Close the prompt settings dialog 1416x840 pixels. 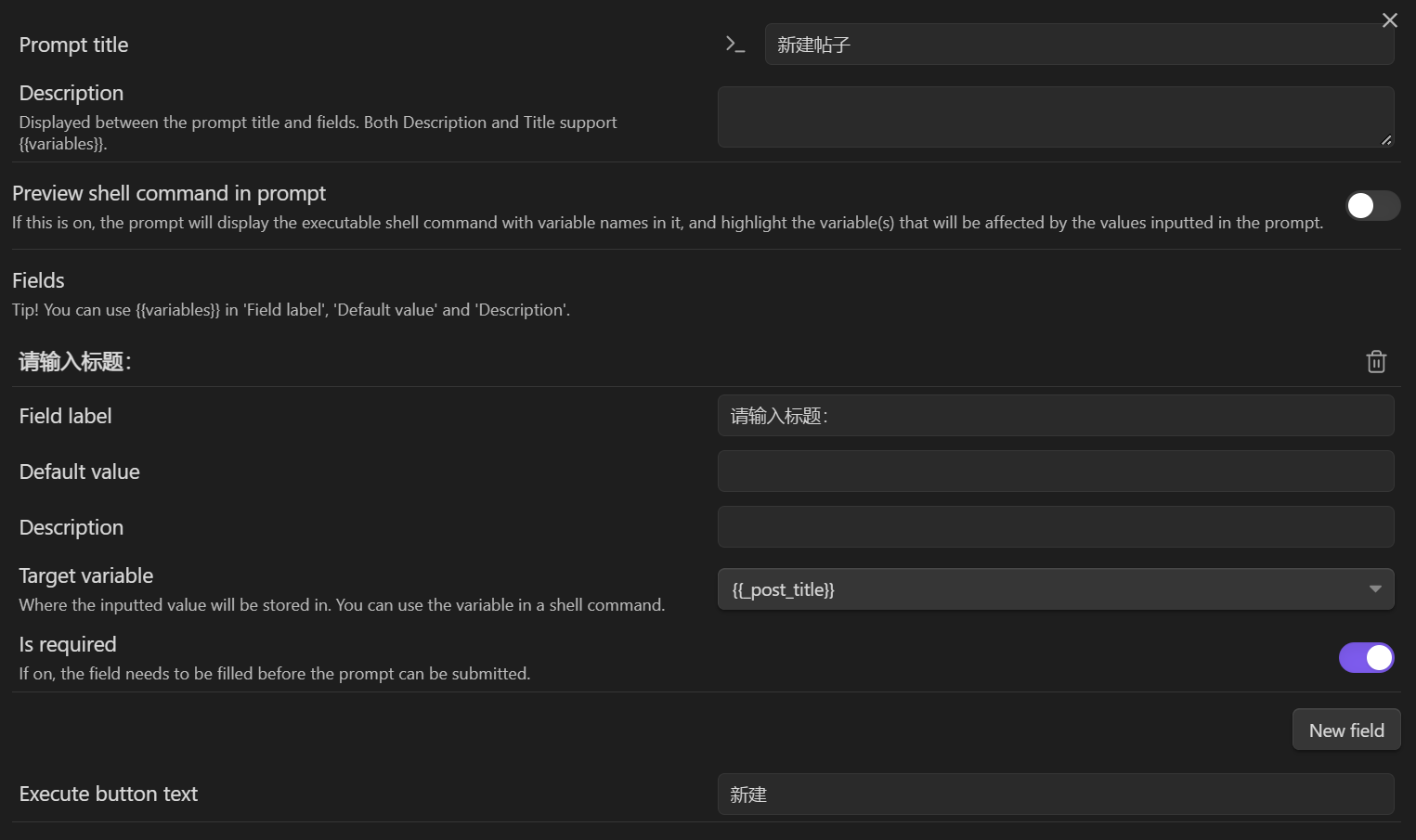[x=1389, y=20]
